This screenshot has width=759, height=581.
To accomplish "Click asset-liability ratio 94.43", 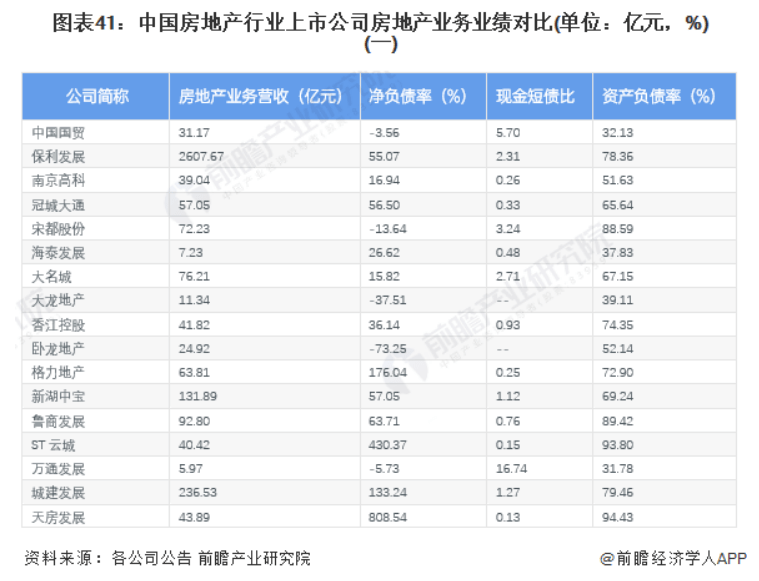I will point(618,517).
